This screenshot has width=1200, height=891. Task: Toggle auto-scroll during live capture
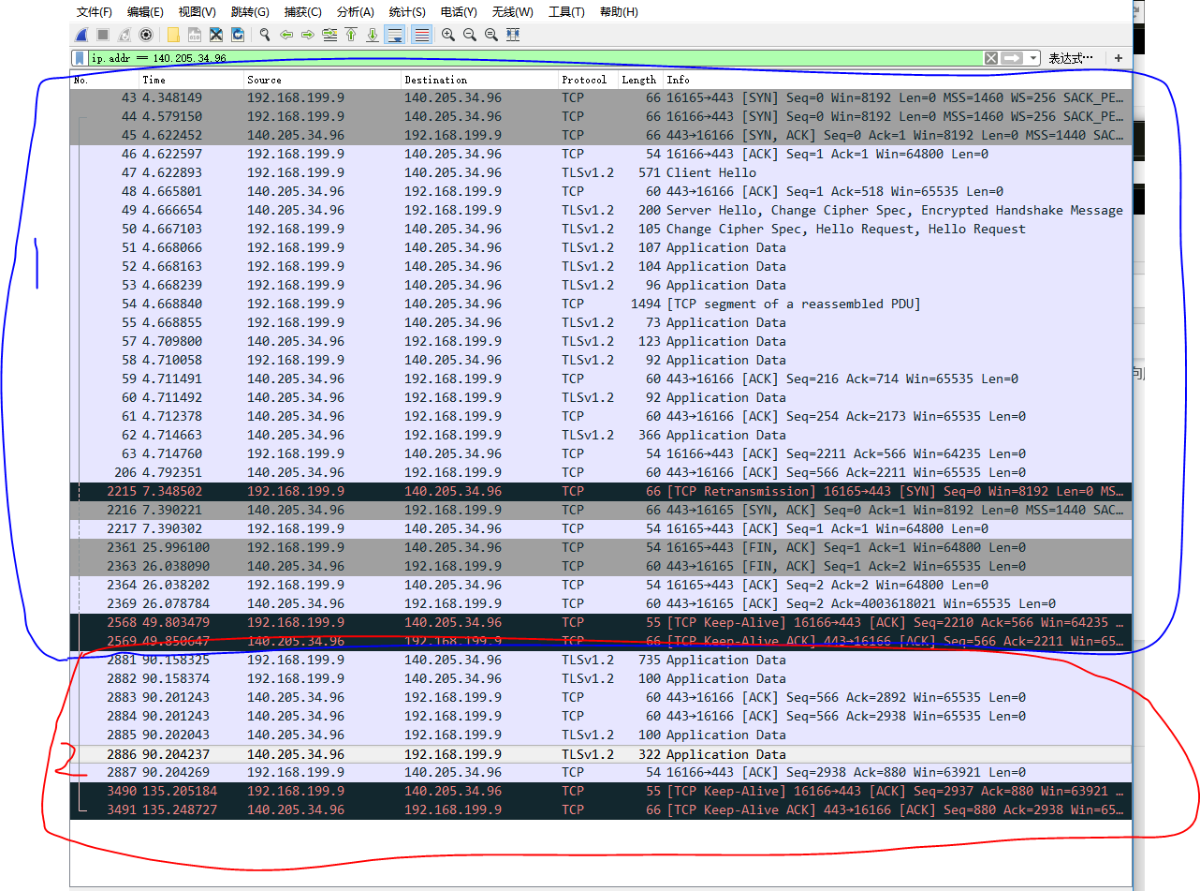point(394,35)
